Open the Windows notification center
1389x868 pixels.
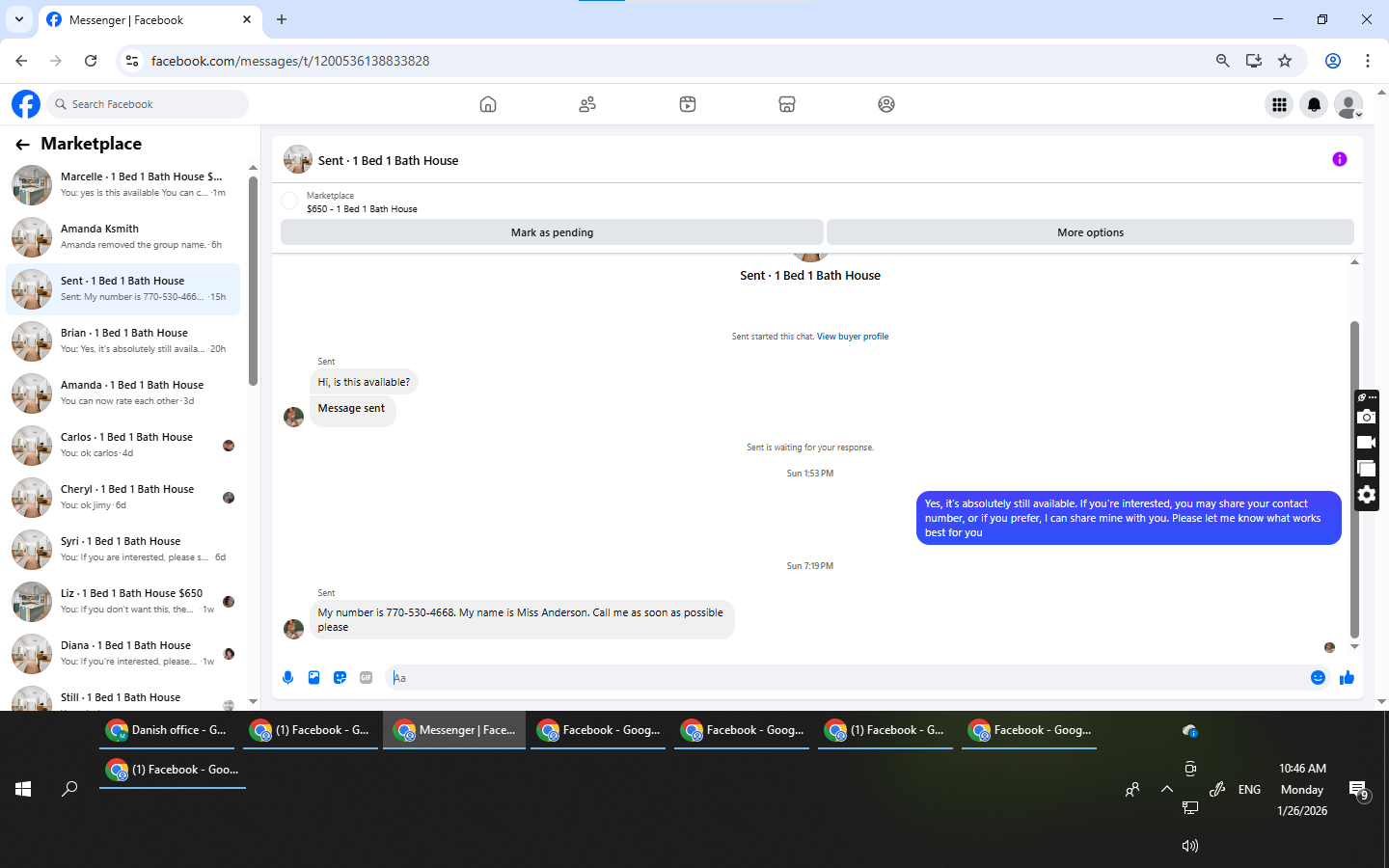(x=1358, y=791)
